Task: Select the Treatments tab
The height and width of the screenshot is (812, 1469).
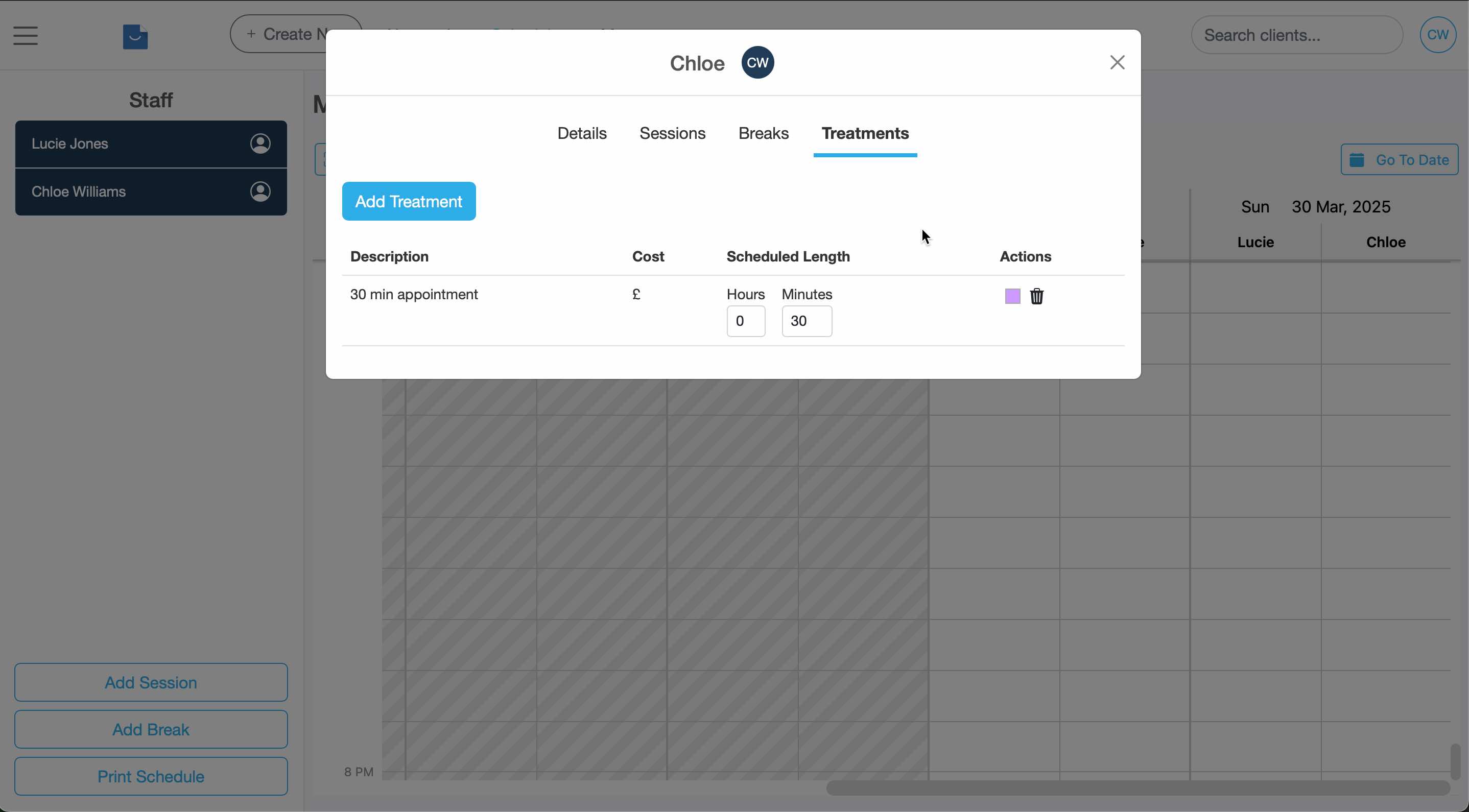Action: [865, 133]
